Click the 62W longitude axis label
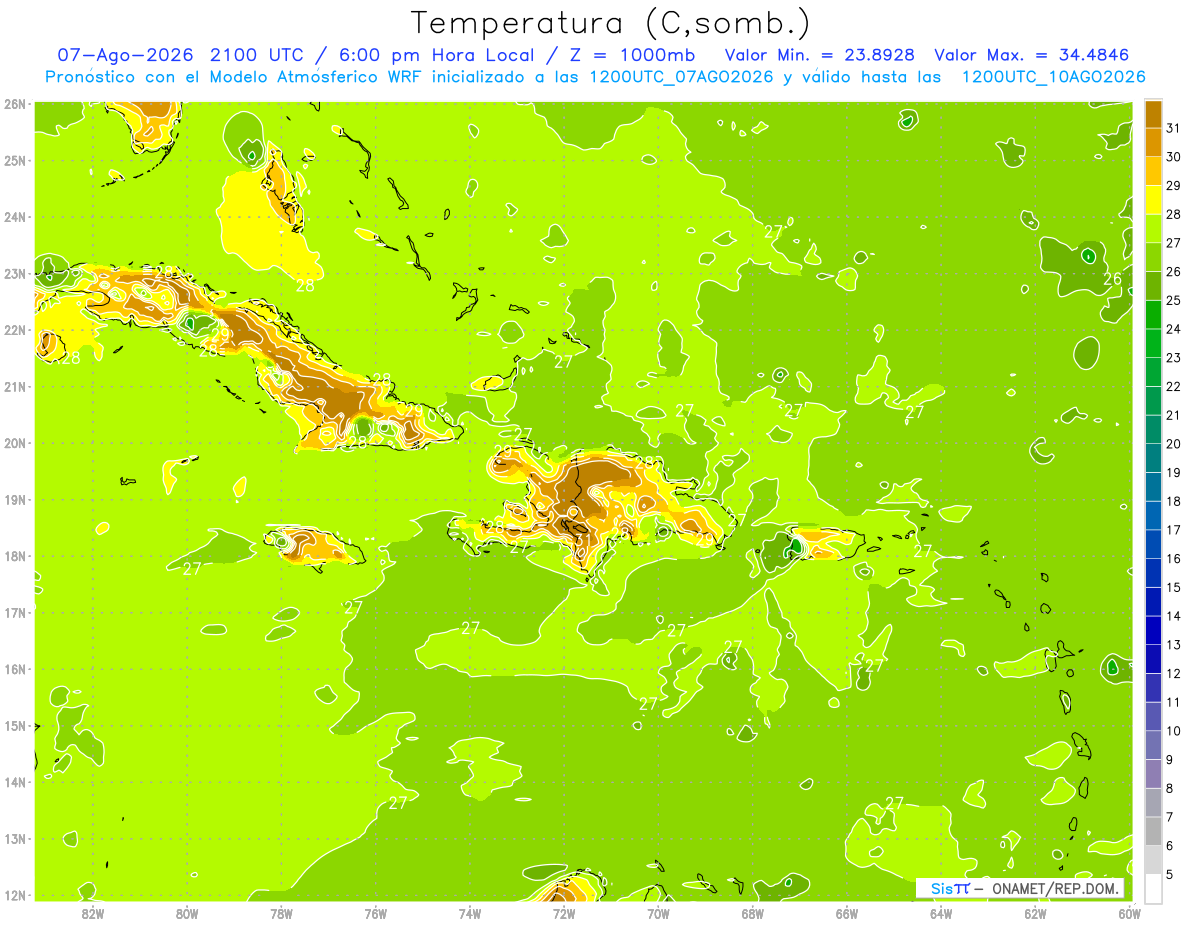The height and width of the screenshot is (927, 1200). pyautogui.click(x=1036, y=913)
